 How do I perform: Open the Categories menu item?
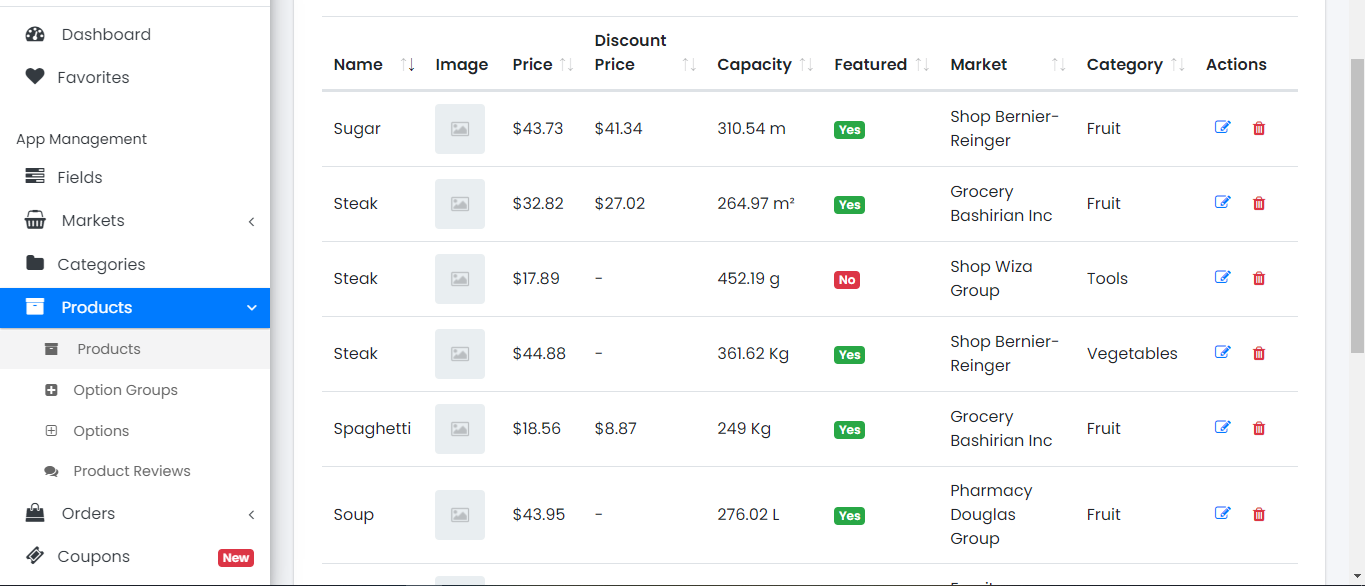(x=101, y=264)
